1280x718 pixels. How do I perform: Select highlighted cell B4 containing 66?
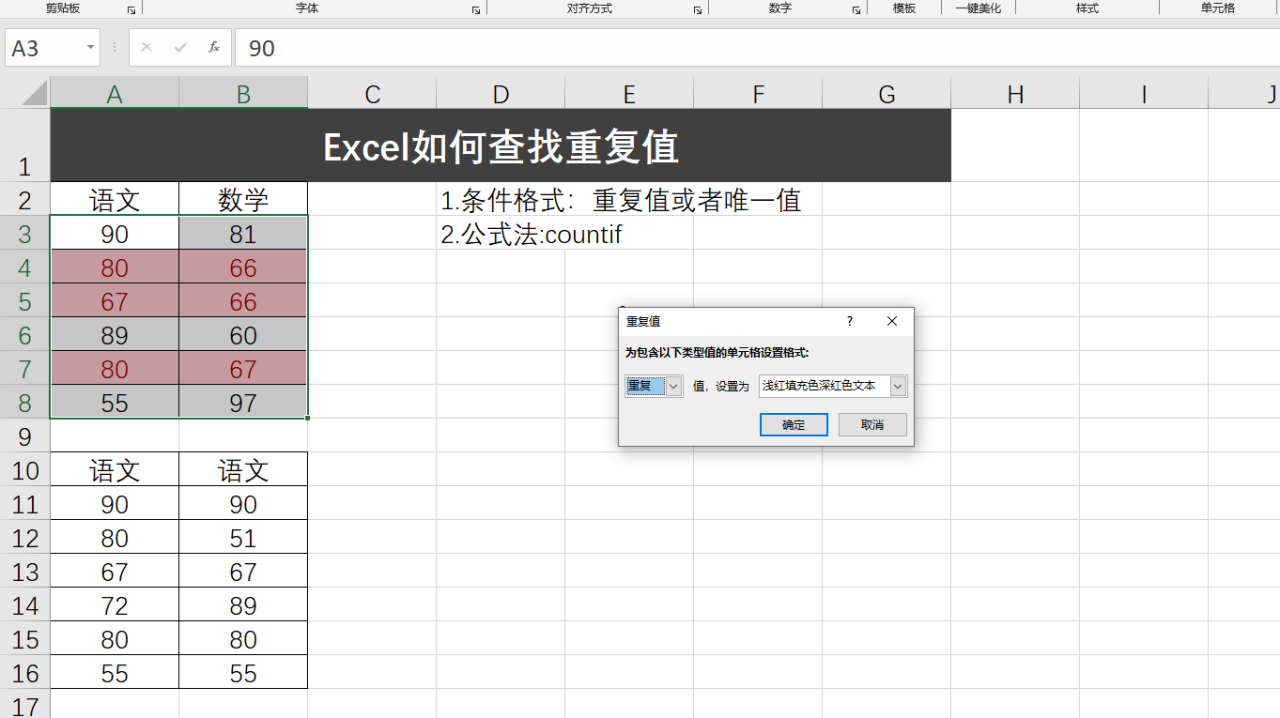coord(243,267)
